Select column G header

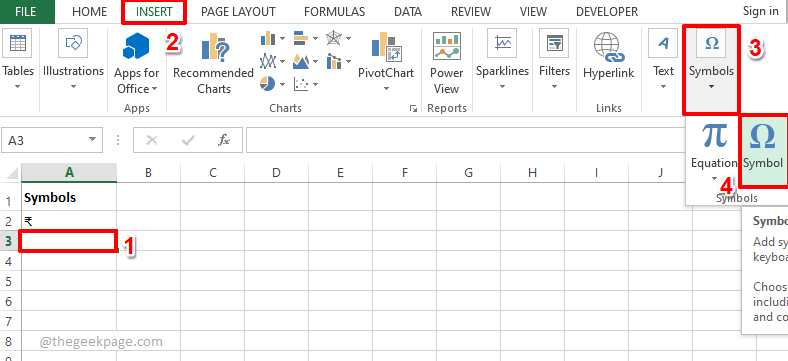[x=468, y=173]
